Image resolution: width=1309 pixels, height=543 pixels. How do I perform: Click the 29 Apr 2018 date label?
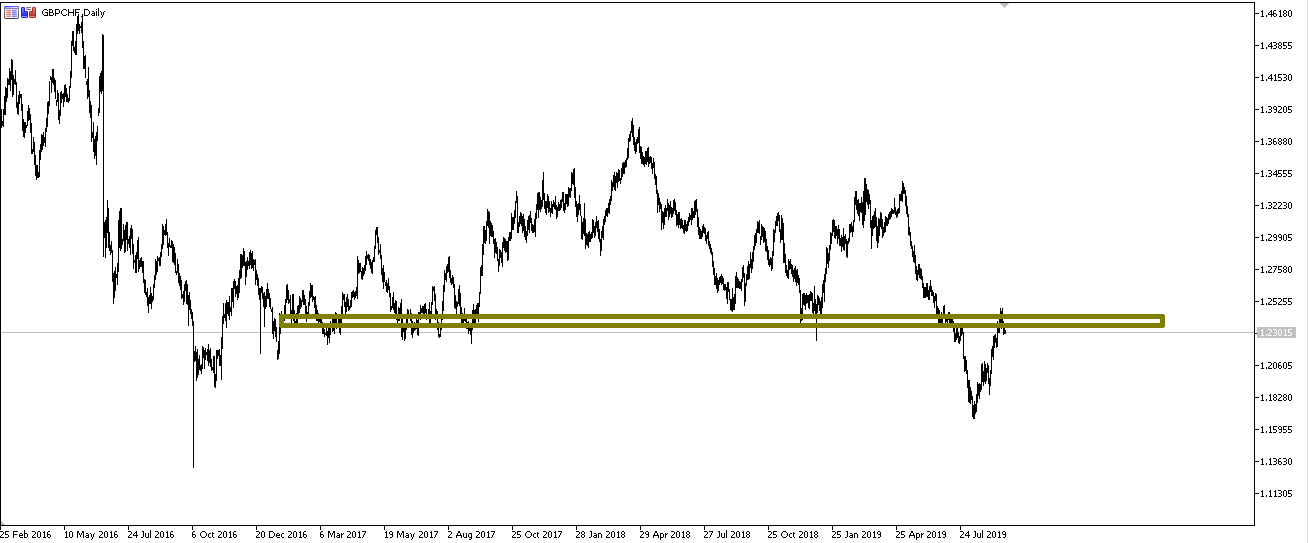tap(664, 534)
